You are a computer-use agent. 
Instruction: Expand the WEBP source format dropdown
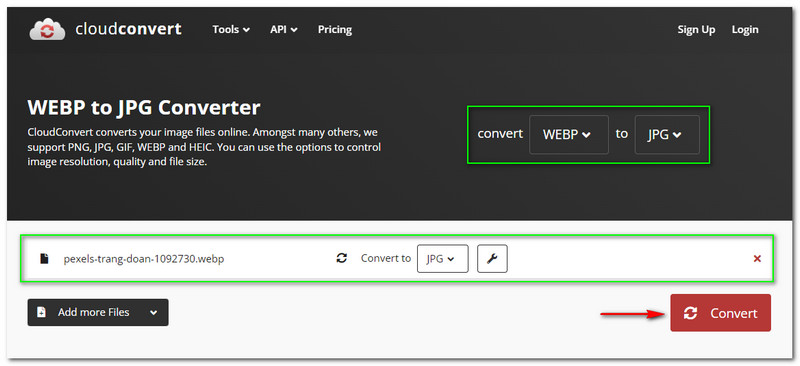pos(569,135)
